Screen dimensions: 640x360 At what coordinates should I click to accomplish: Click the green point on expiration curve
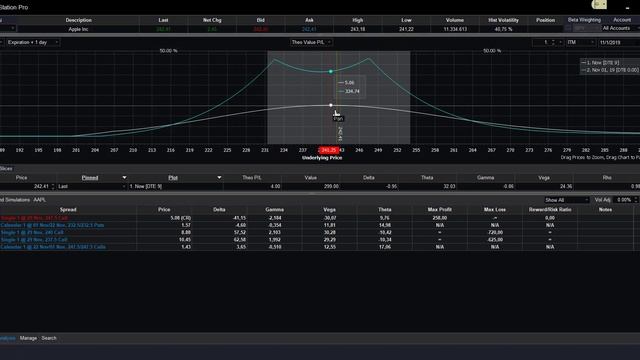[331, 71]
